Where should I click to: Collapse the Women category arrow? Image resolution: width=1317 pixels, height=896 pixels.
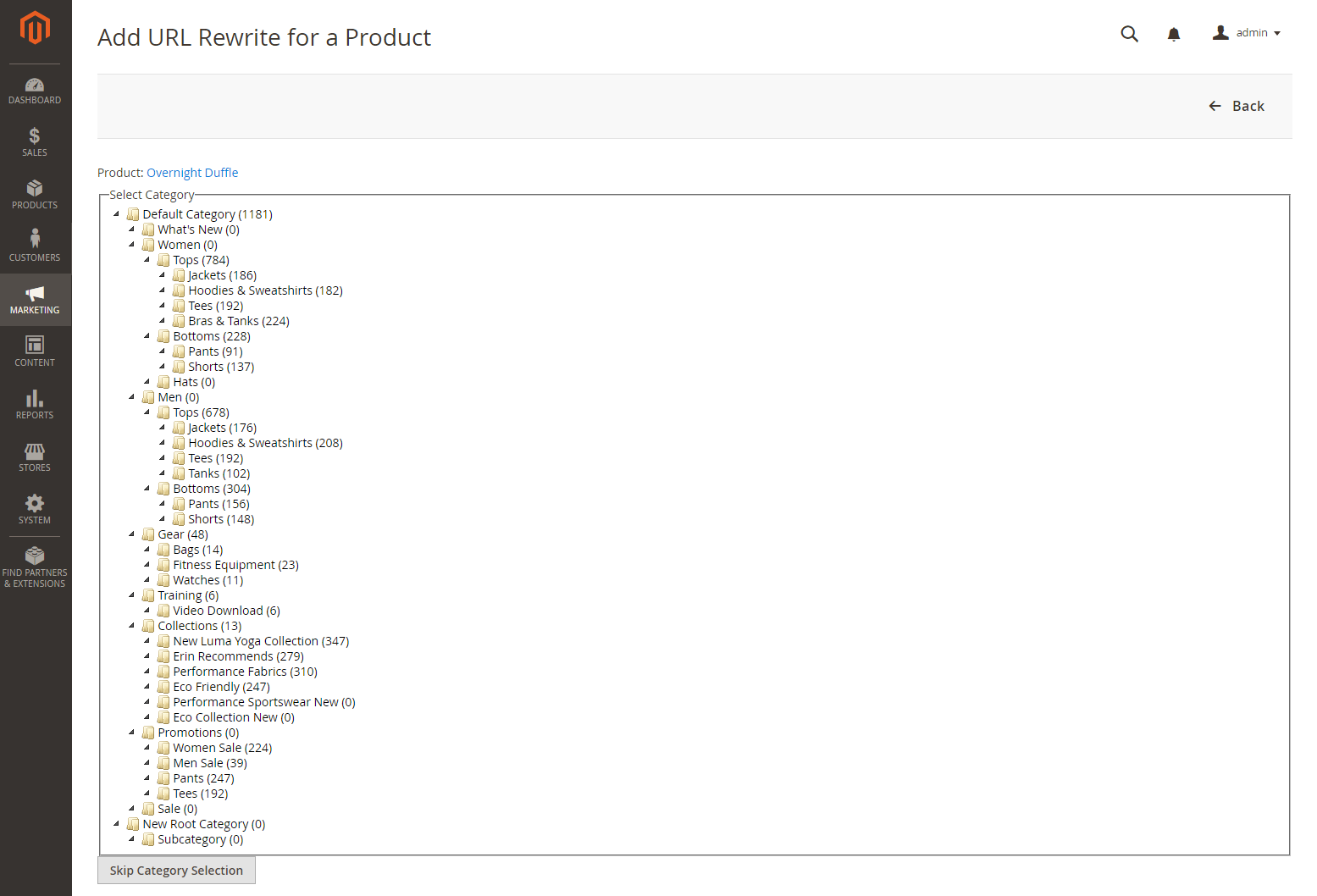132,245
